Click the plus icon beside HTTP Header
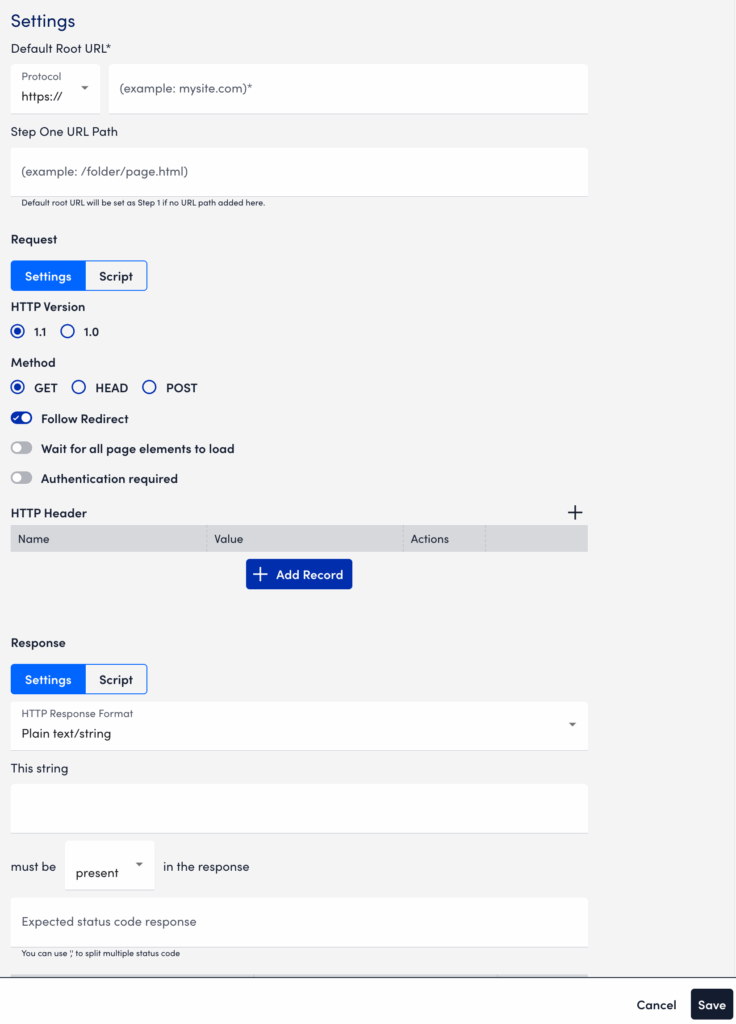736x1024 pixels. coord(575,513)
